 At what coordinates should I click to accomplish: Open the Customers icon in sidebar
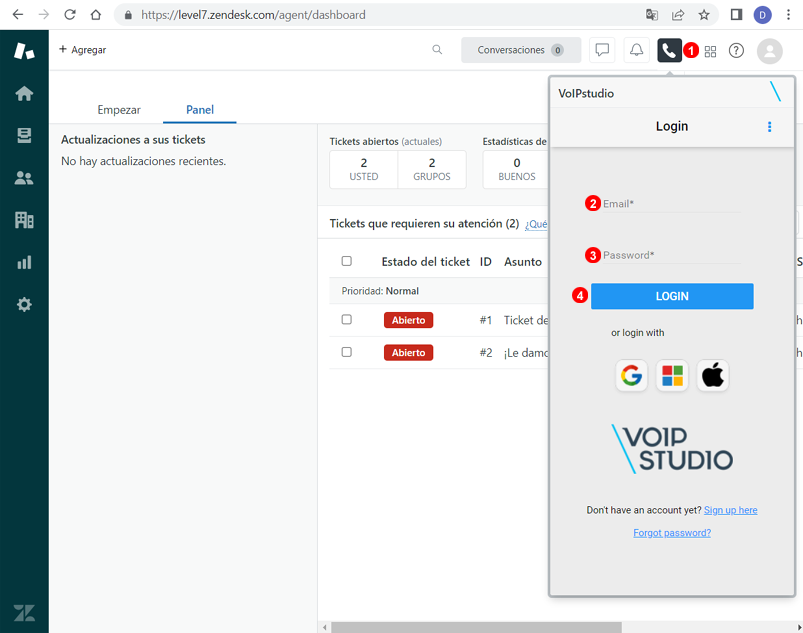[24, 178]
